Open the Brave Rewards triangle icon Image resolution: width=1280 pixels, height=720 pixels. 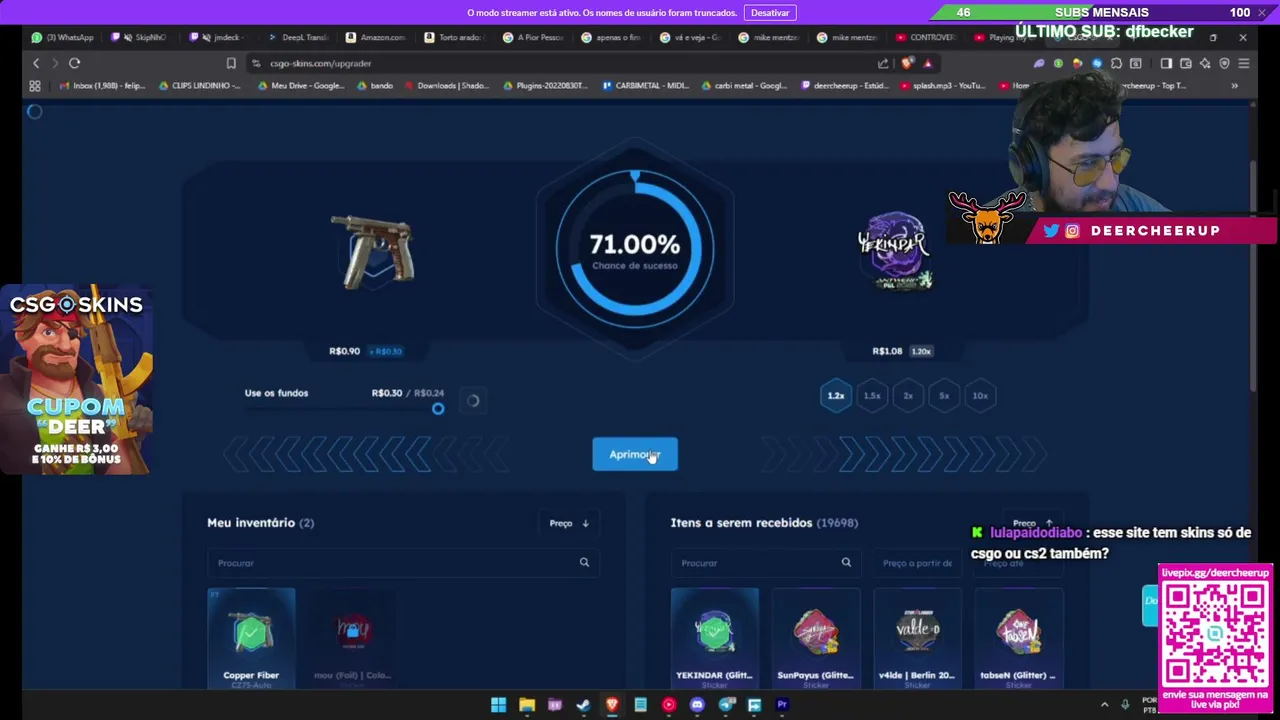point(927,63)
